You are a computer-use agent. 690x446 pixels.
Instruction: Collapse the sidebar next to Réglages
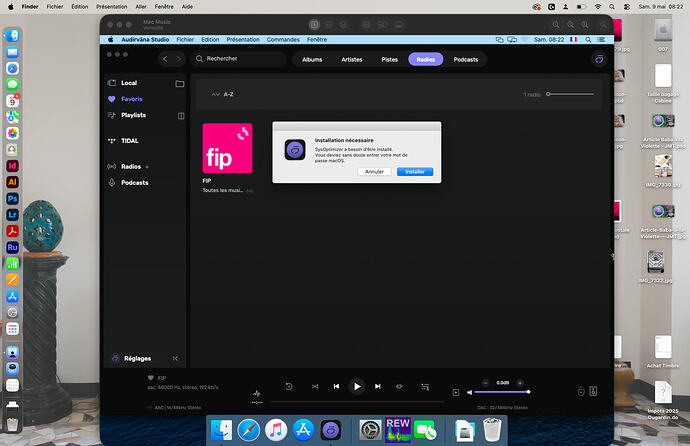pos(175,358)
